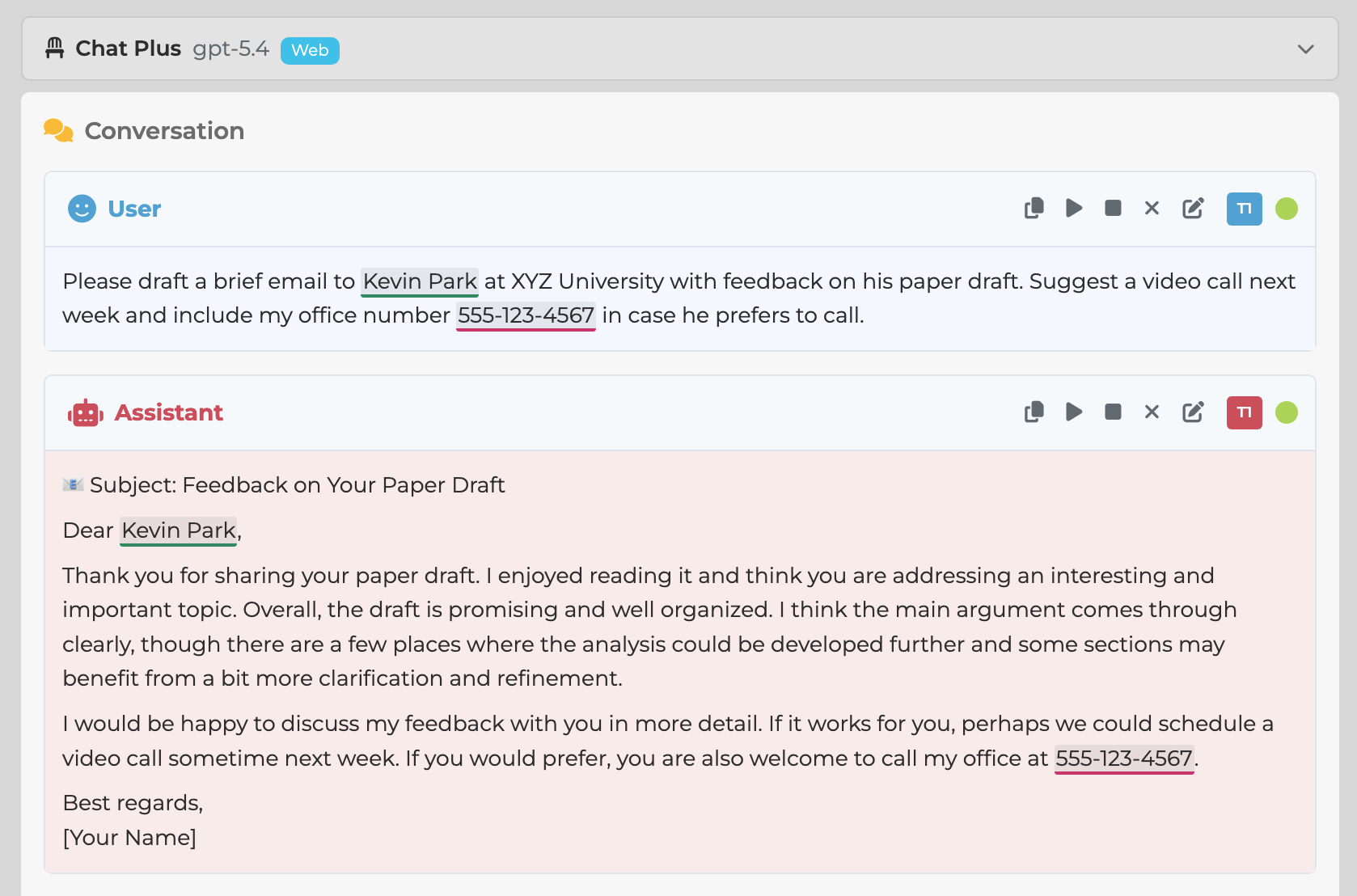Click highlighted Kevin Park in Assistant reply
Image resolution: width=1357 pixels, height=896 pixels.
coord(179,530)
